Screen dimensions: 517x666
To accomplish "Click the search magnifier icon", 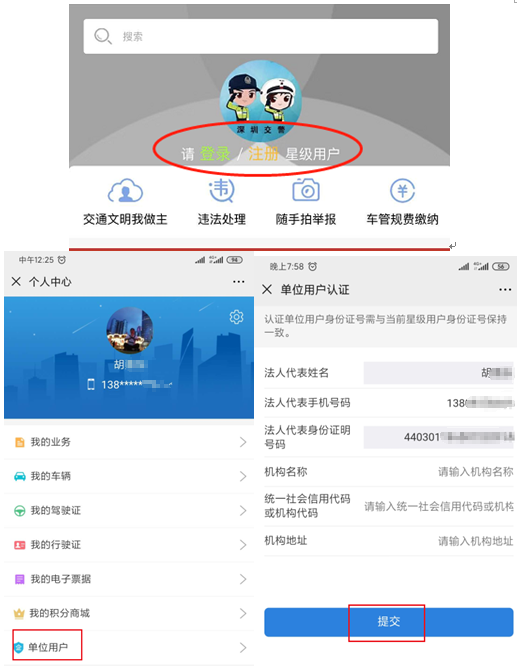I will tap(102, 37).
